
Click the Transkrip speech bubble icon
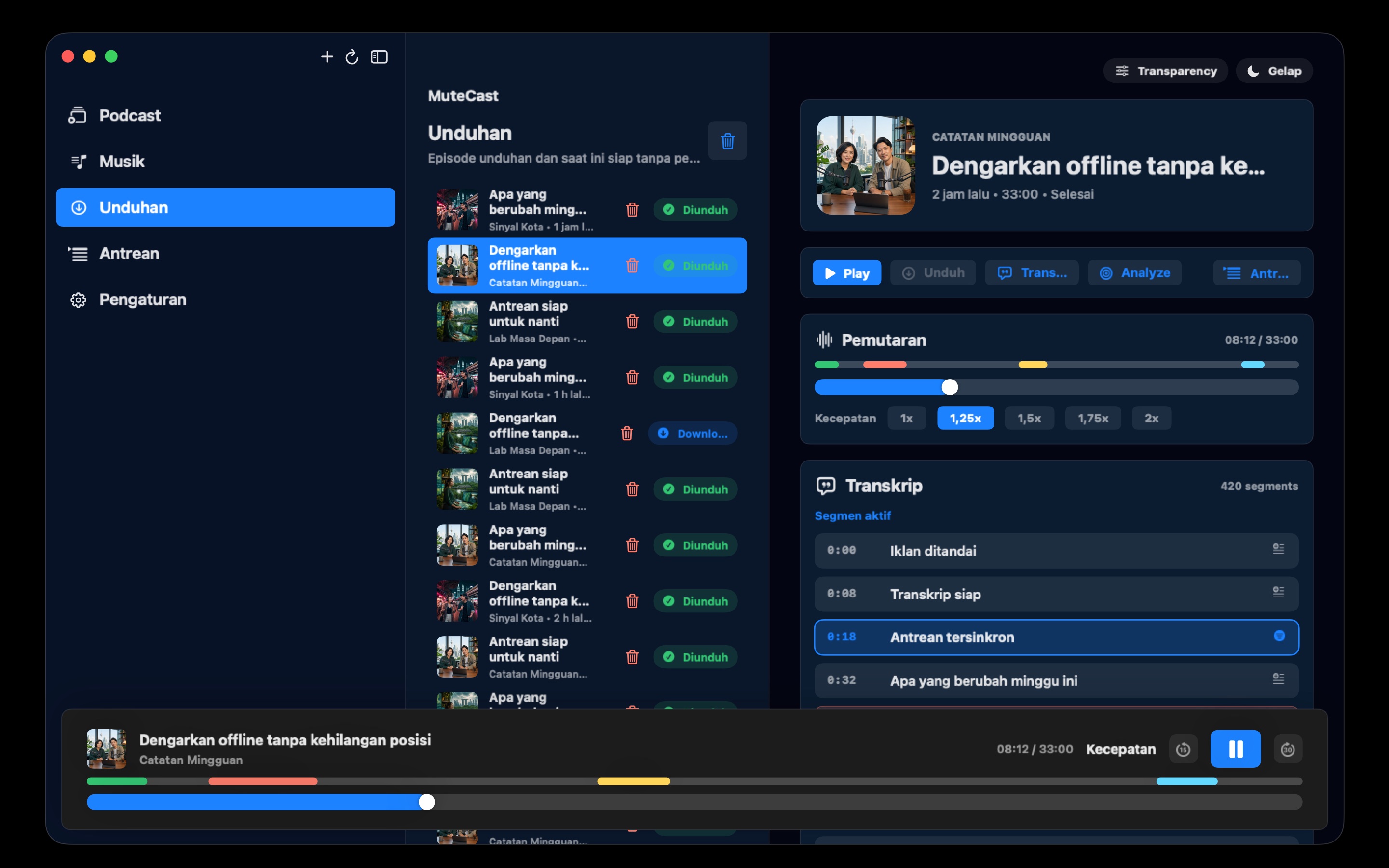(826, 486)
